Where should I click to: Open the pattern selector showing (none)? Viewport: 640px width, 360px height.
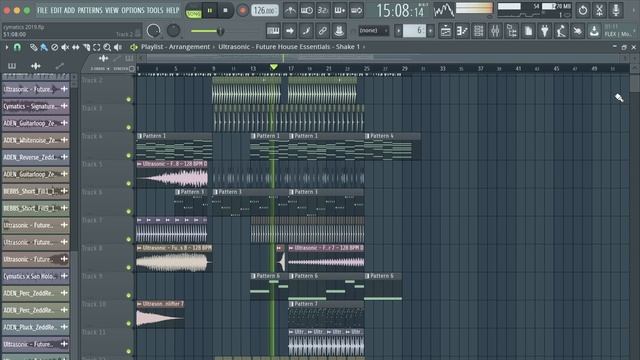(373, 31)
